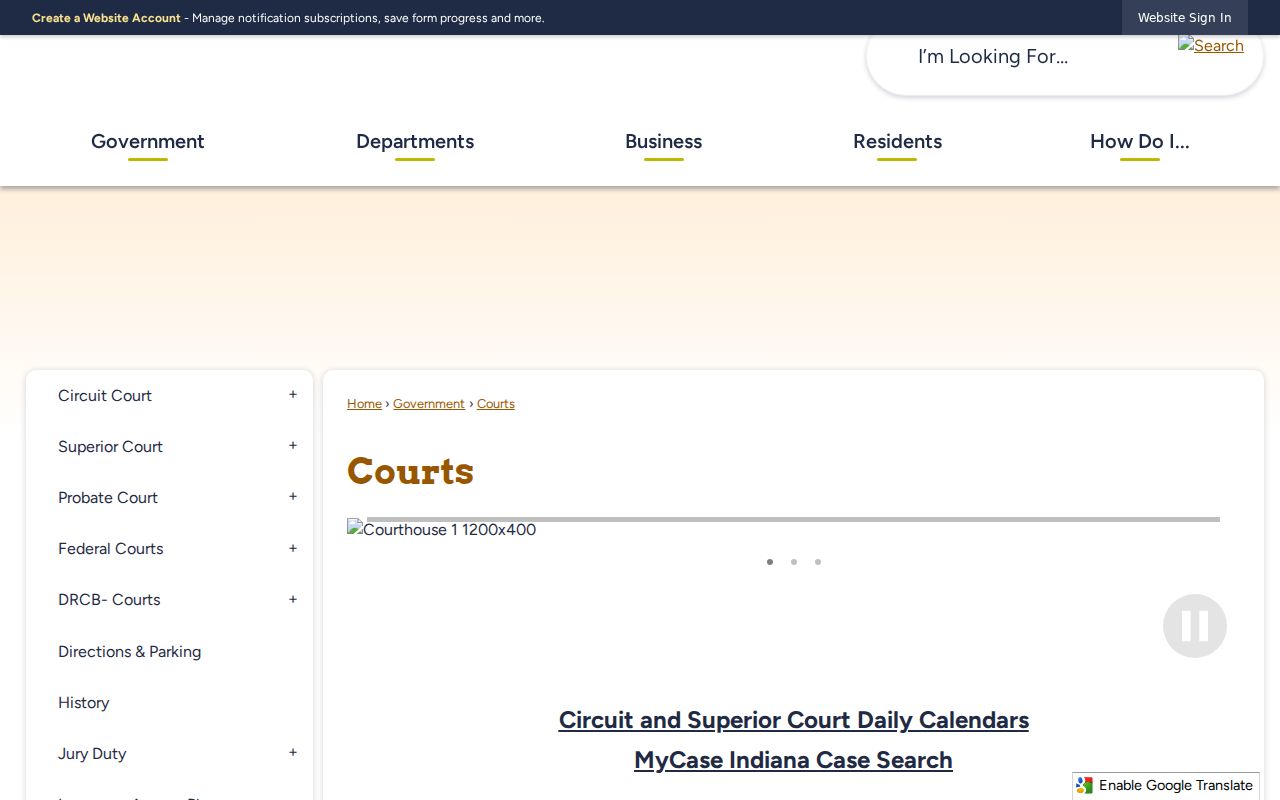Open Probate Court sidebar link
Image resolution: width=1280 pixels, height=800 pixels.
click(108, 498)
